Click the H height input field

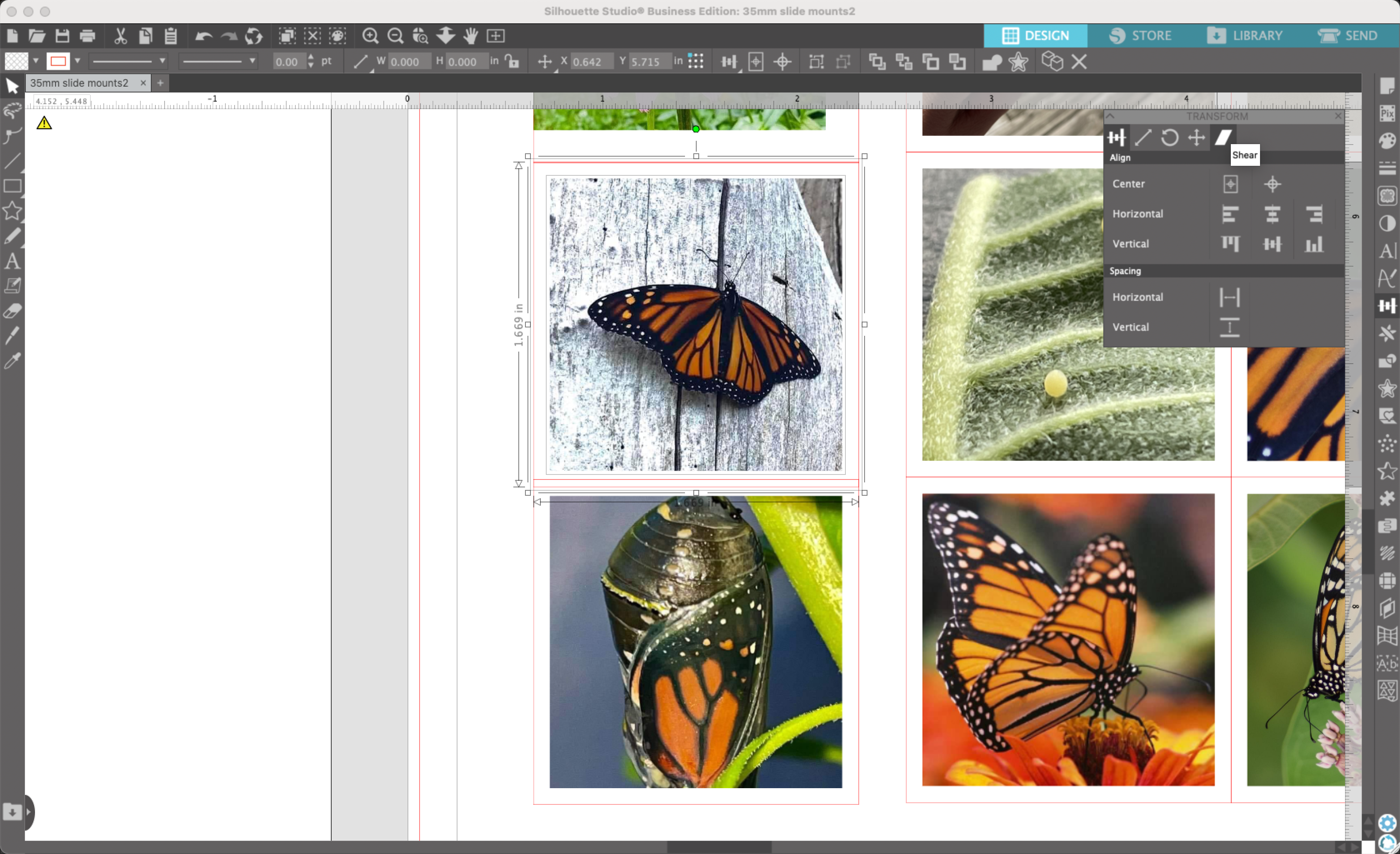click(467, 61)
